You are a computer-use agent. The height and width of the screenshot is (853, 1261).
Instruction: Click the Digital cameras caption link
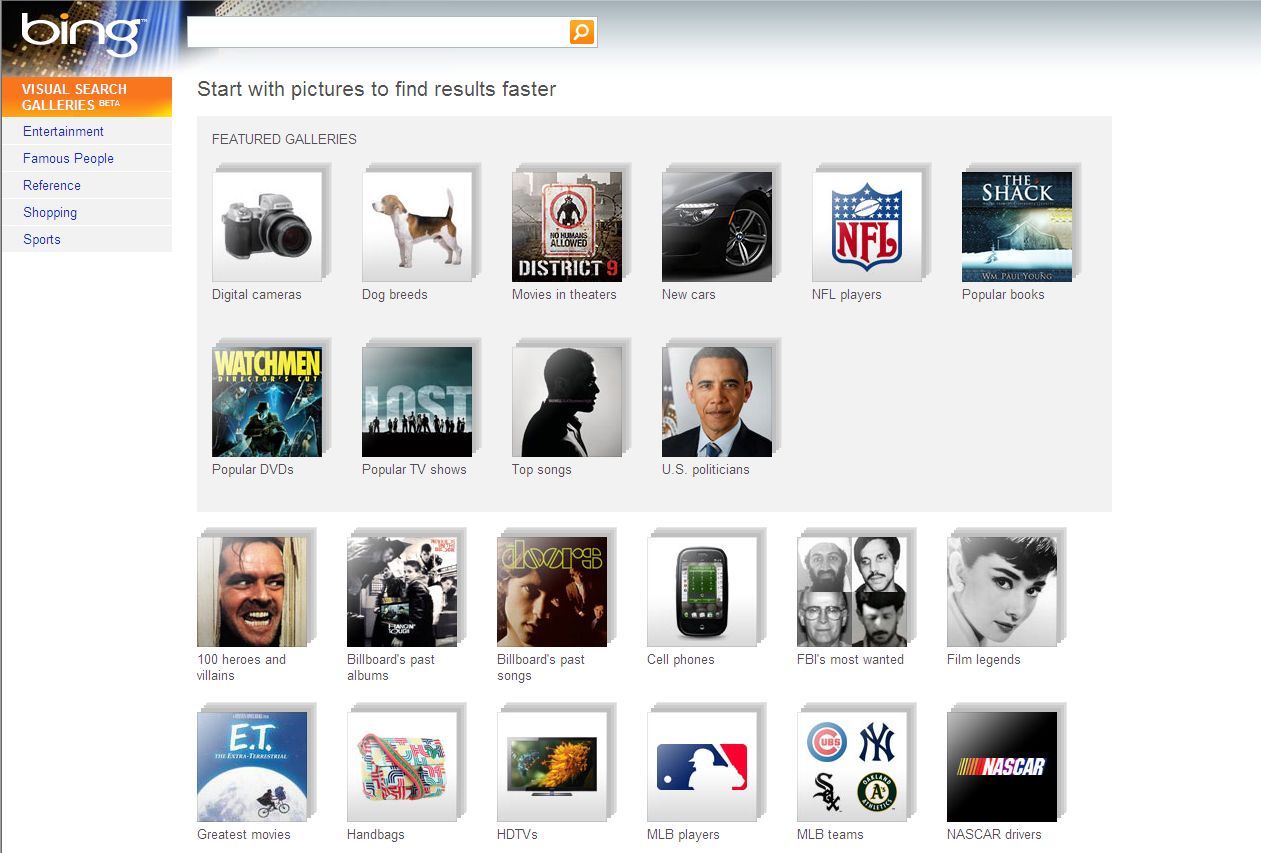256,295
